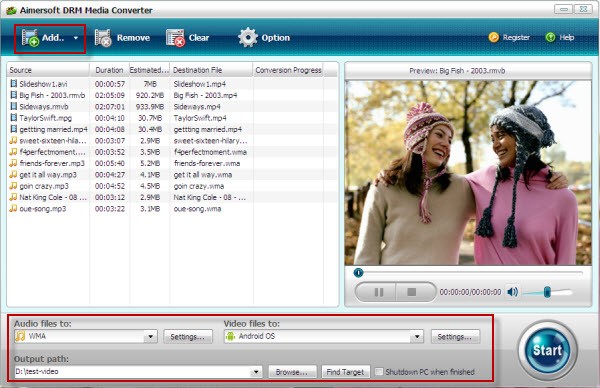The image size is (600, 388).
Task: Enable Shutdown PC when finished checkbox
Action: 379,372
